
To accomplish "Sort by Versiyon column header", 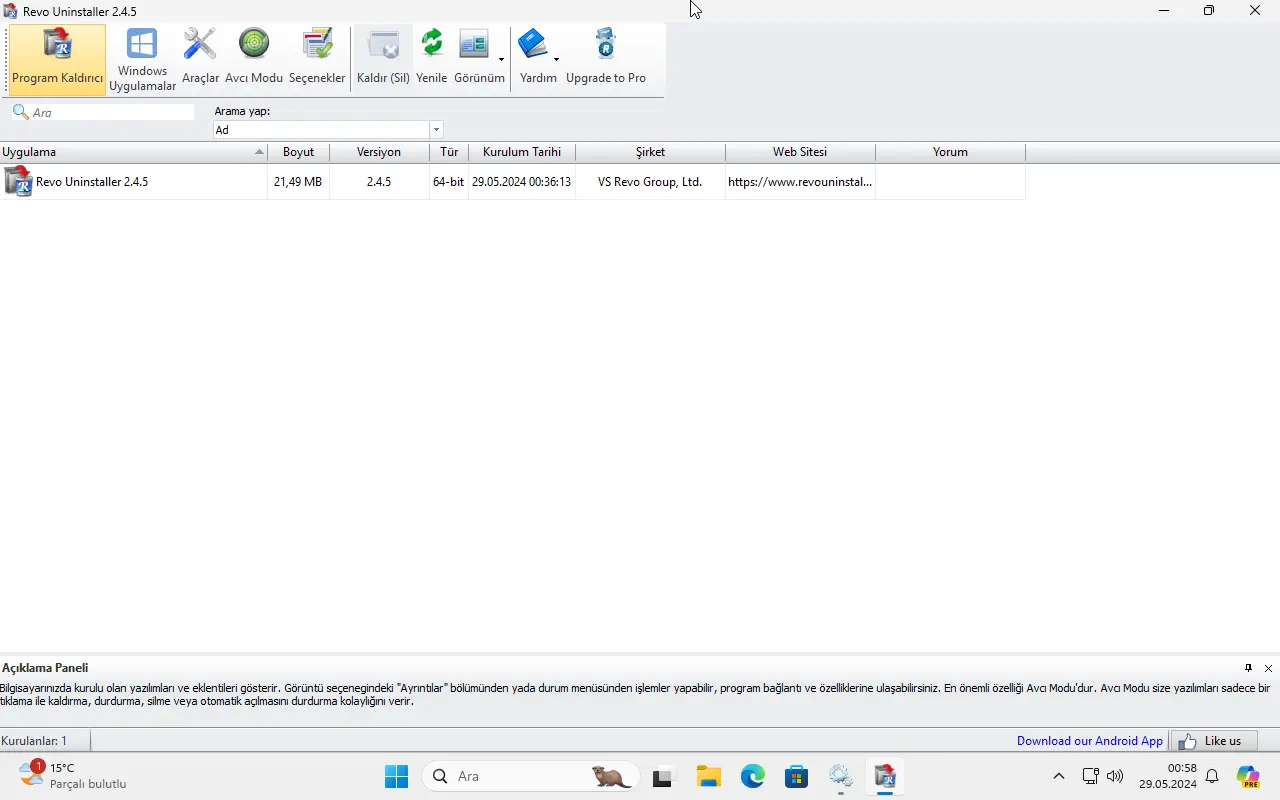I will coord(379,152).
